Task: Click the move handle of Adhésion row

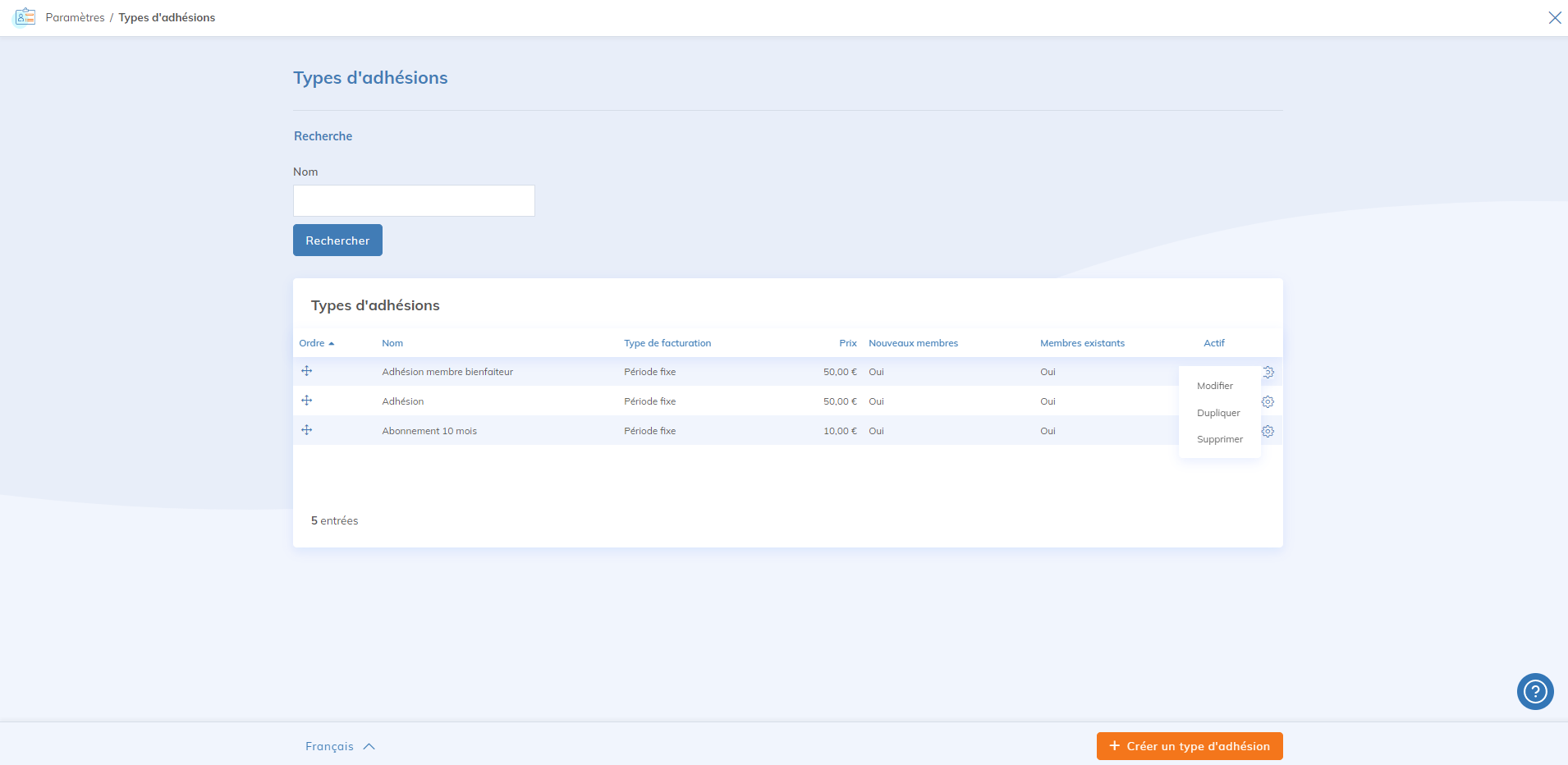Action: pos(306,401)
